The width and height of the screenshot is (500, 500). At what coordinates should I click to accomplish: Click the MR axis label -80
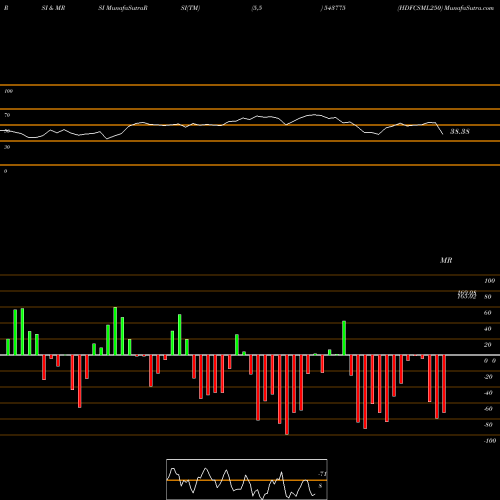488,425
